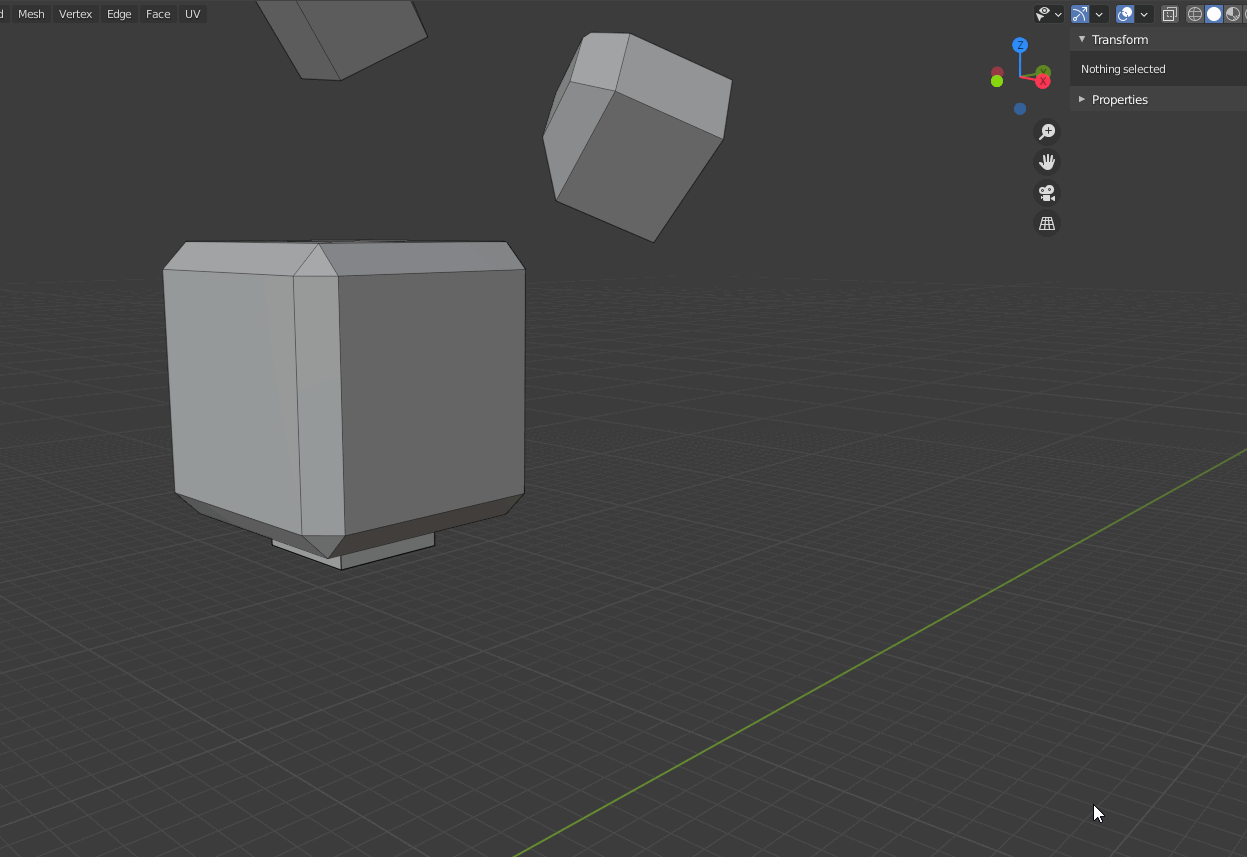This screenshot has width=1247, height=857.
Task: Open the overlays dropdown arrow
Action: pos(1144,14)
